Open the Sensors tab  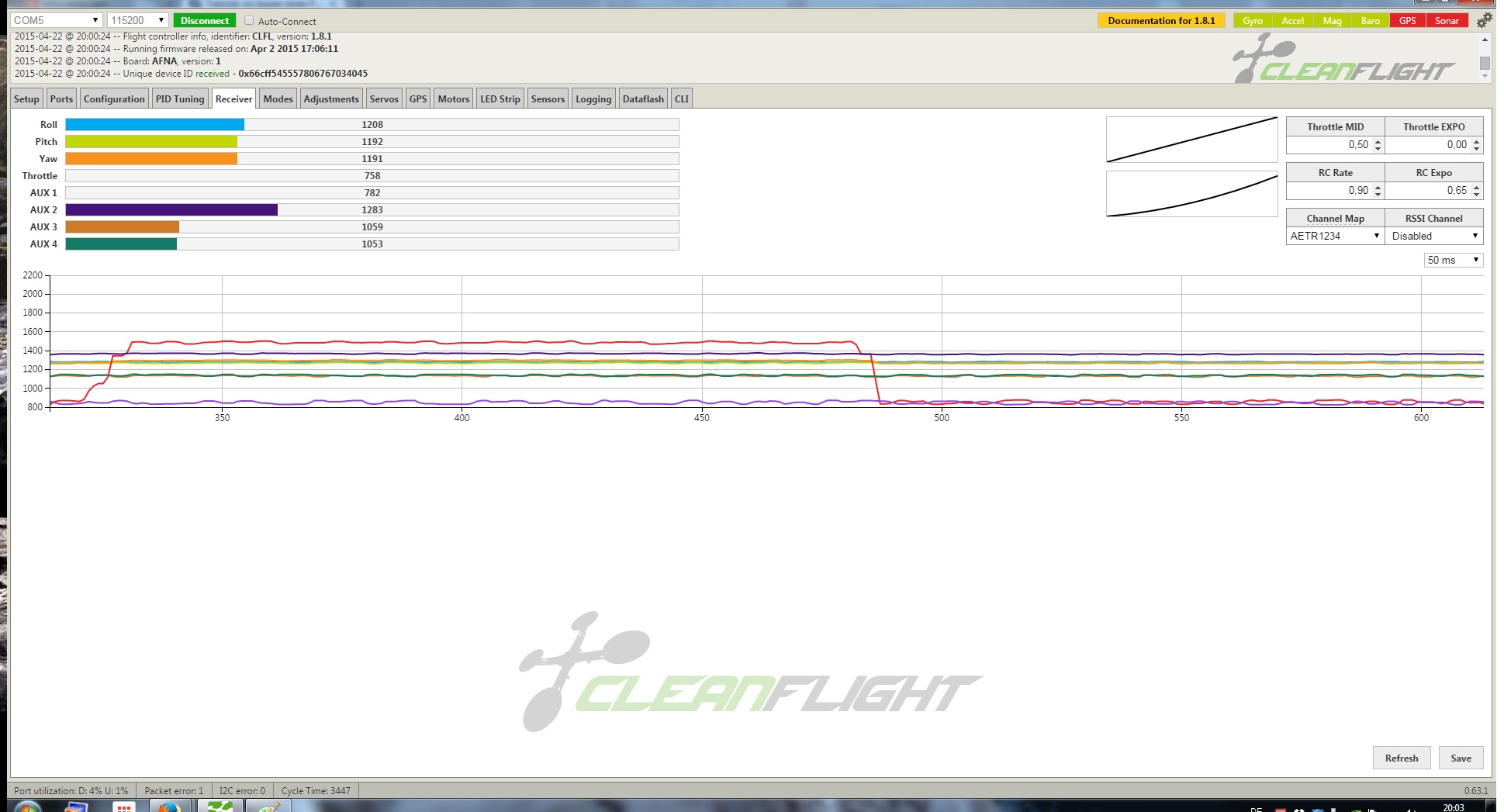point(548,98)
